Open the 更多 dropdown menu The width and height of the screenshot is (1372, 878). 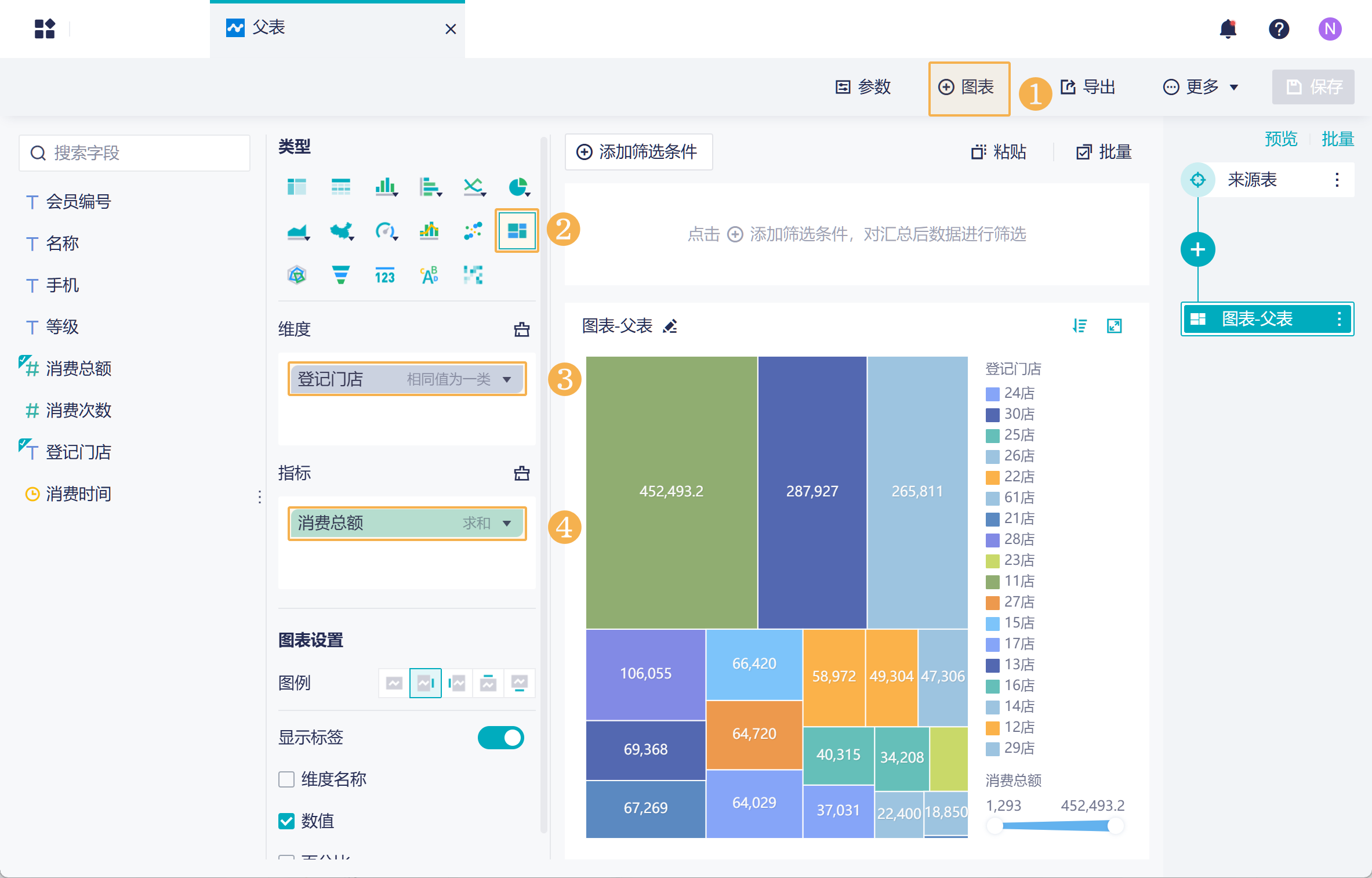coord(1200,87)
